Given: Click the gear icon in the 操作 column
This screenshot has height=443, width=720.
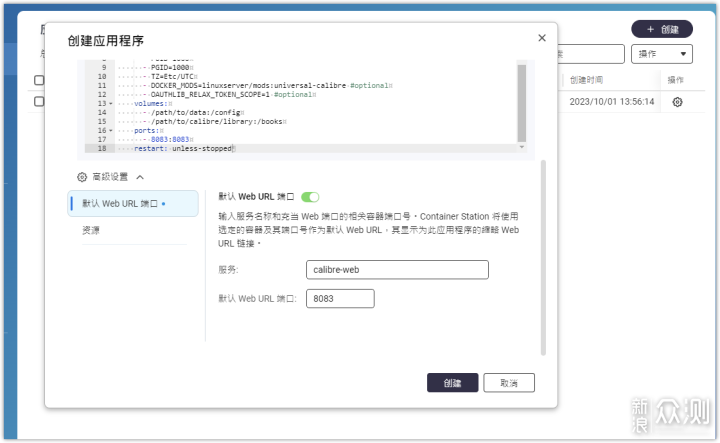Looking at the screenshot, I should (677, 102).
